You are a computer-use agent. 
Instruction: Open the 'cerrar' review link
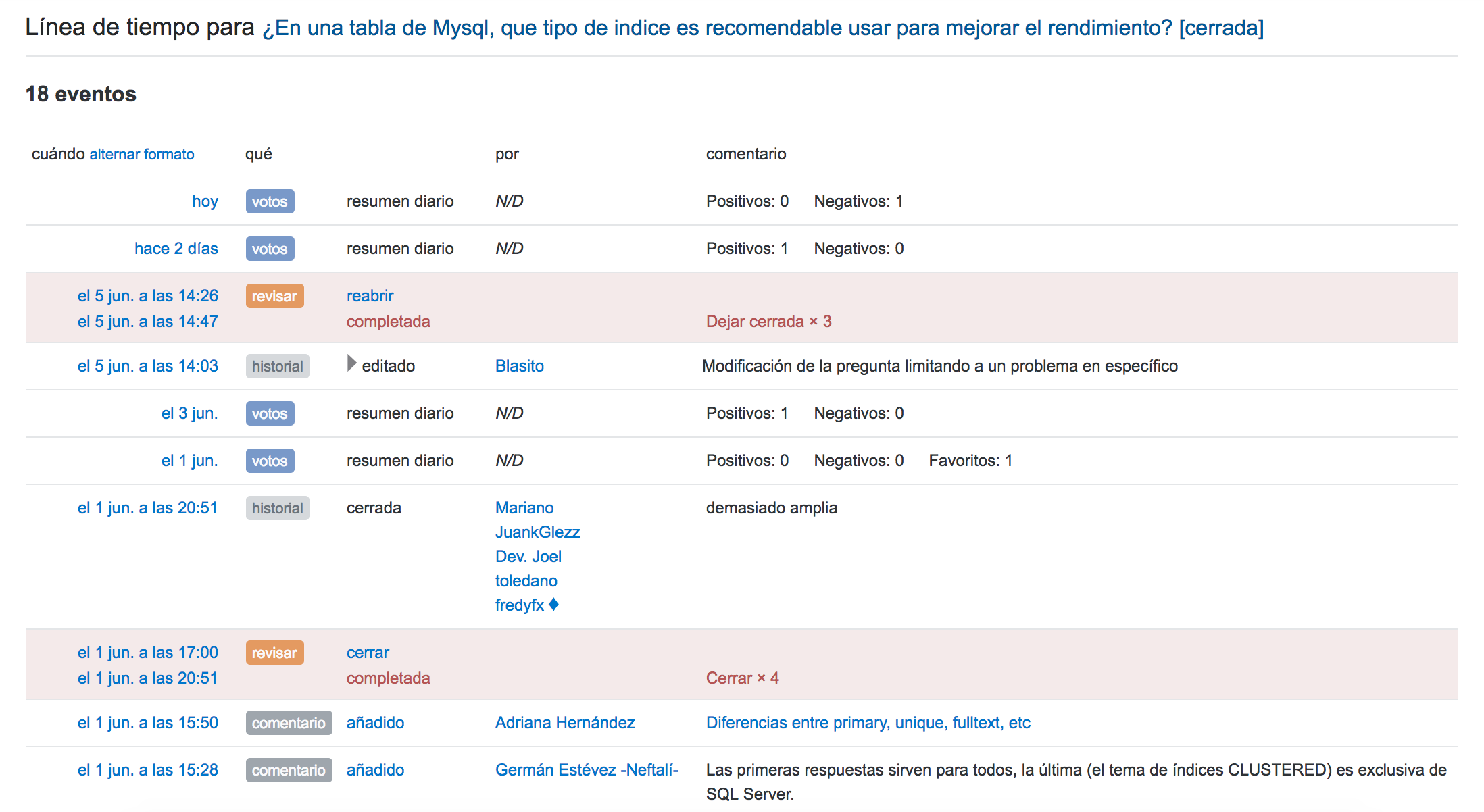point(368,653)
